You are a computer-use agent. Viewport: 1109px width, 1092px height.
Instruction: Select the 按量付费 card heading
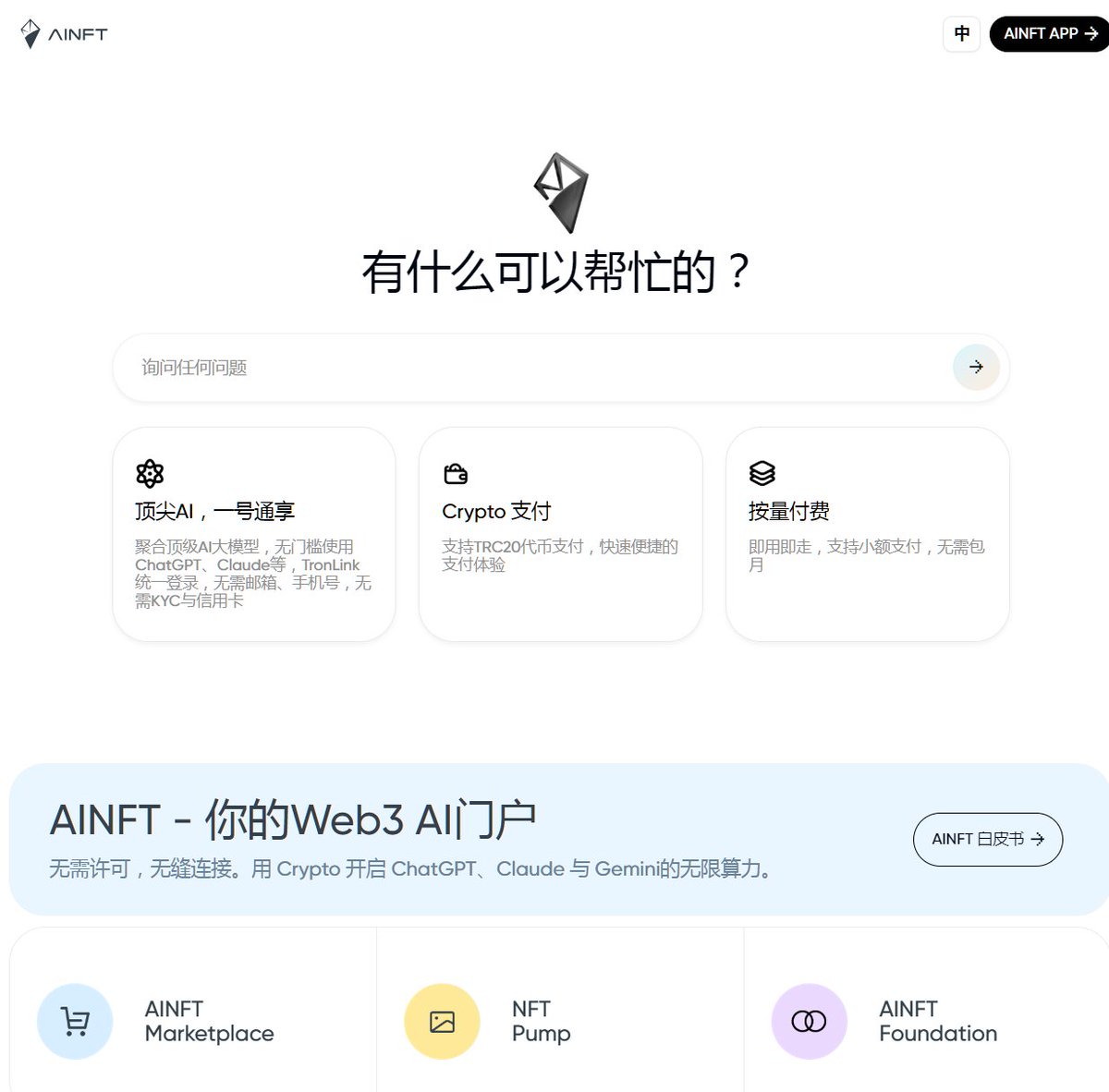pos(788,512)
